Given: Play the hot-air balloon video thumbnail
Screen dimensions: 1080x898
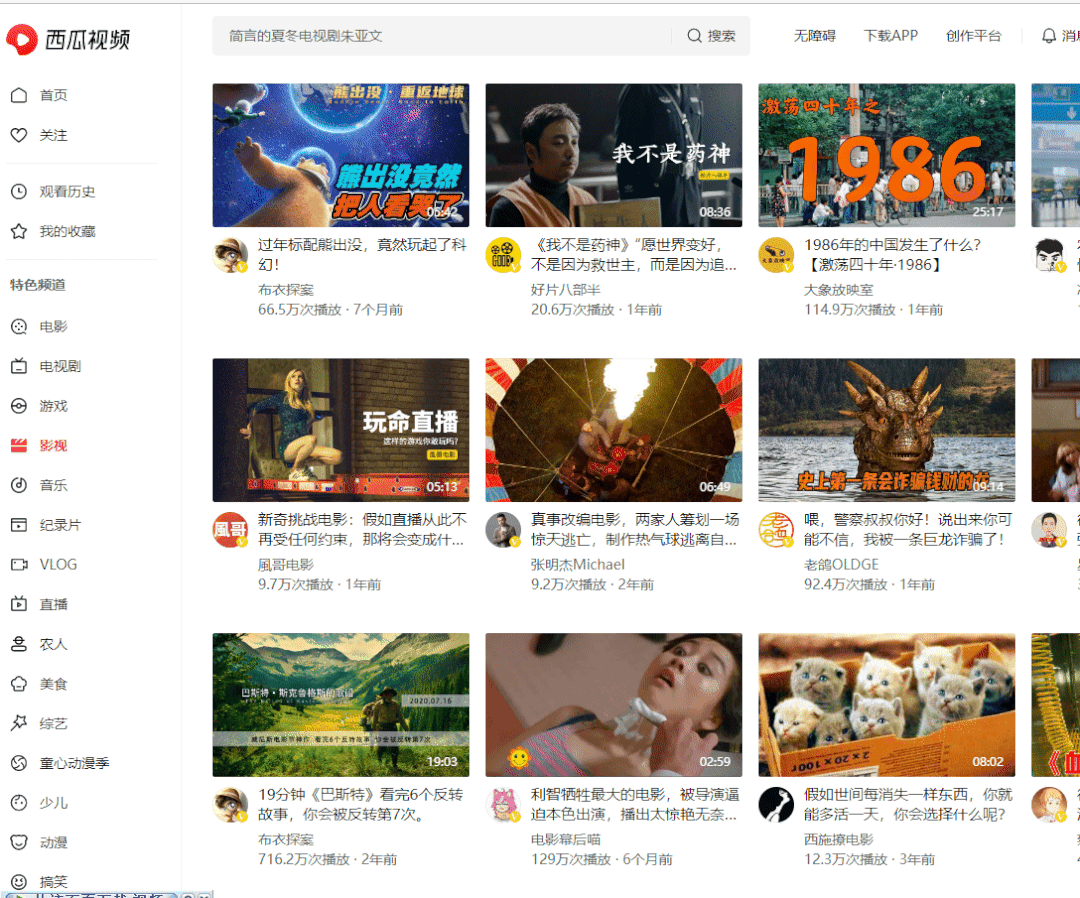Looking at the screenshot, I should 614,430.
